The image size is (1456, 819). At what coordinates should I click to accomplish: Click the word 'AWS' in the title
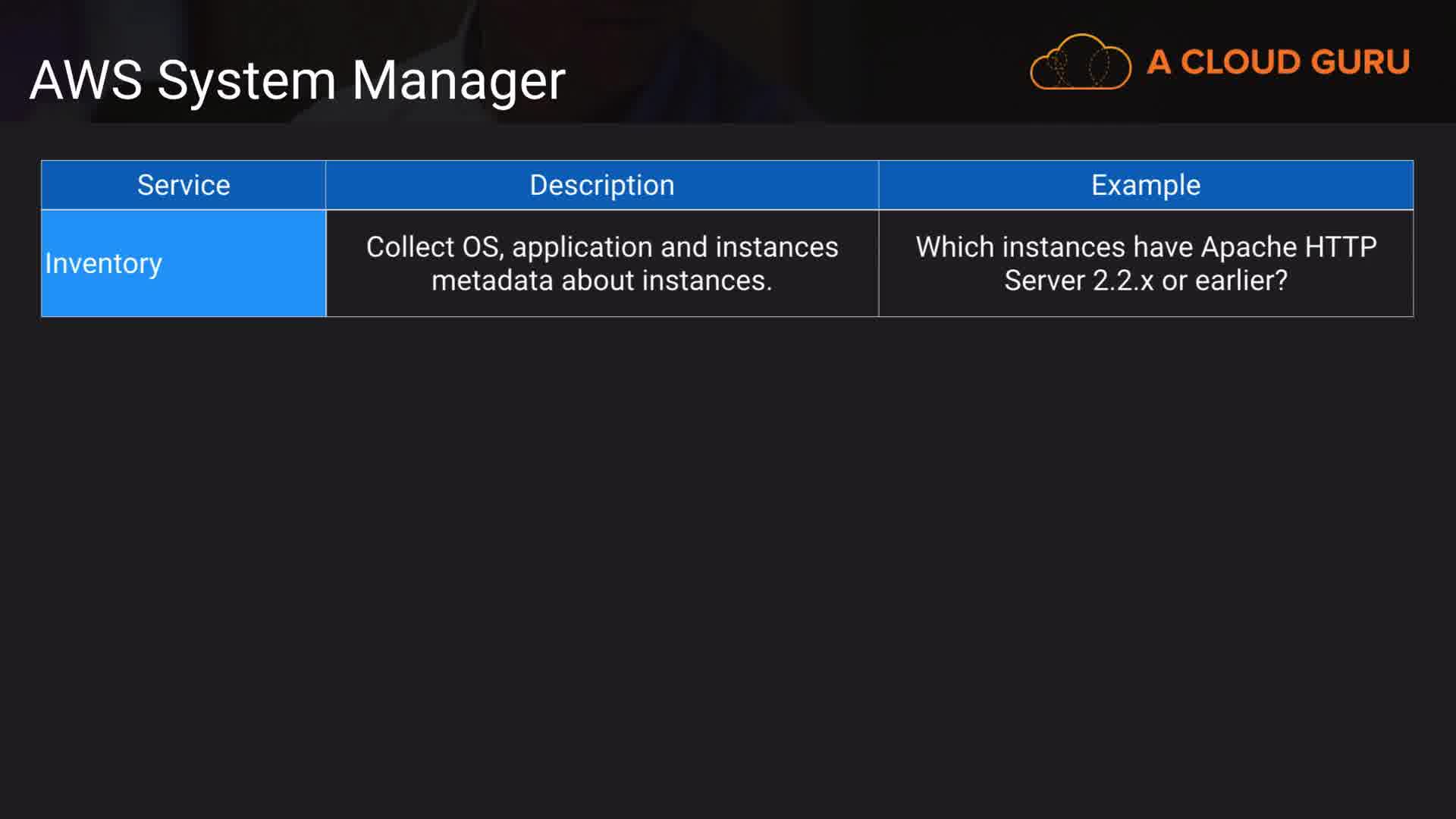point(86,80)
